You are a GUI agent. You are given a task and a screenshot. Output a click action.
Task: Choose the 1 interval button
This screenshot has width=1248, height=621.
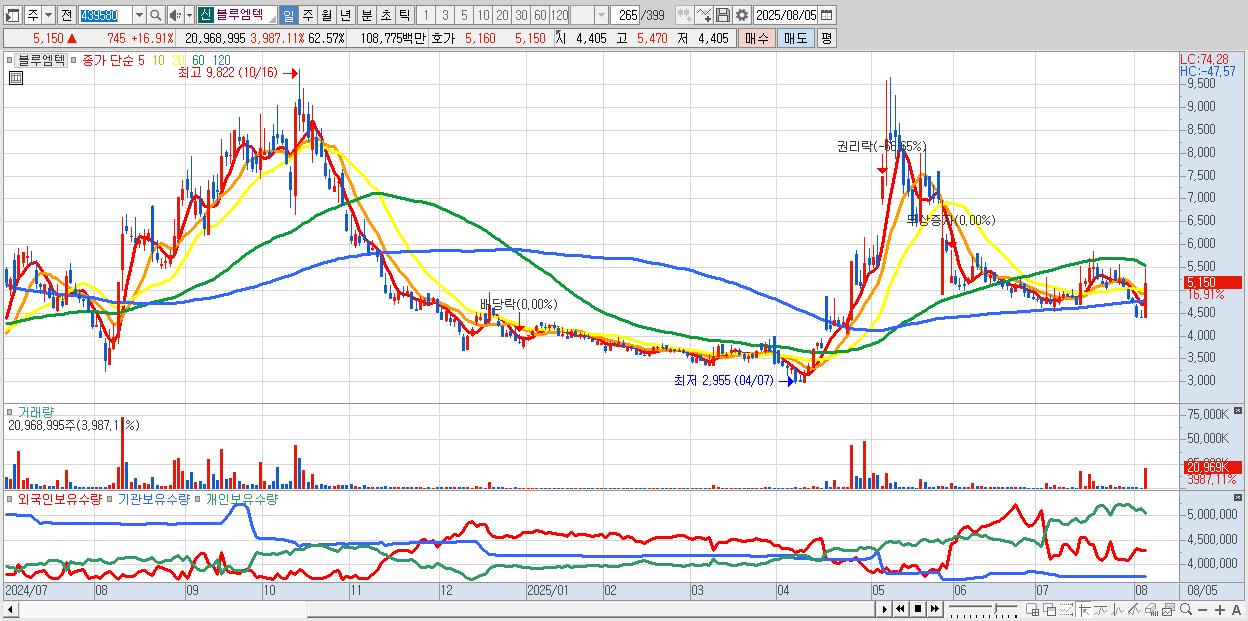pos(425,15)
